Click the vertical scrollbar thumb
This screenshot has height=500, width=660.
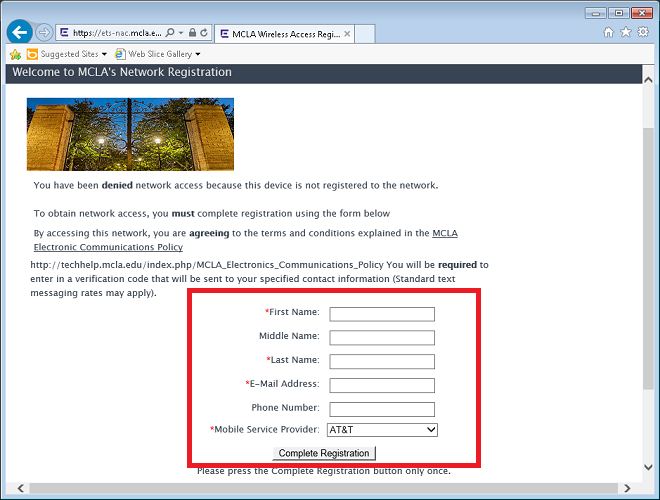(648, 259)
